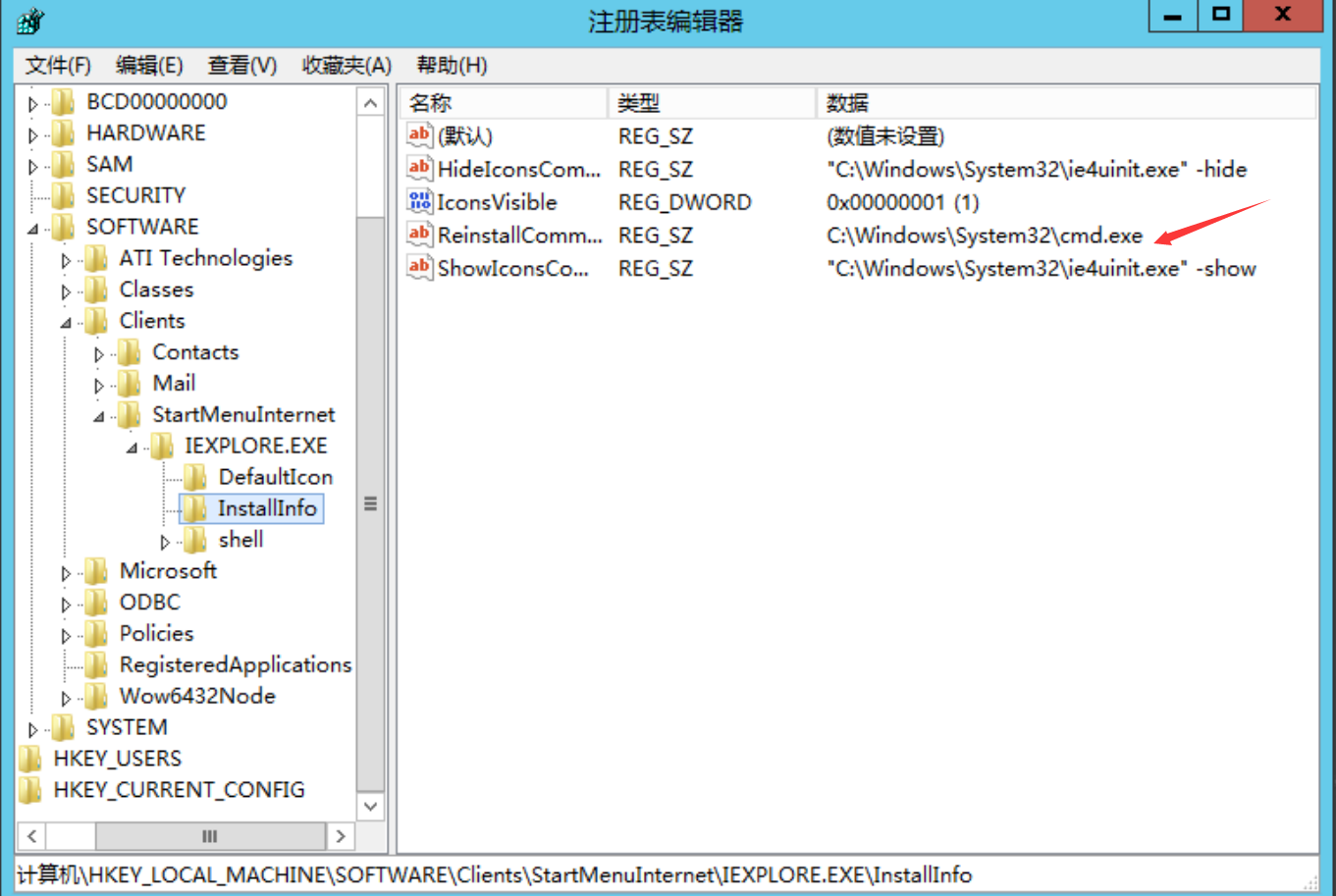
Task: Expand the SYSTEM key
Action: click(33, 730)
